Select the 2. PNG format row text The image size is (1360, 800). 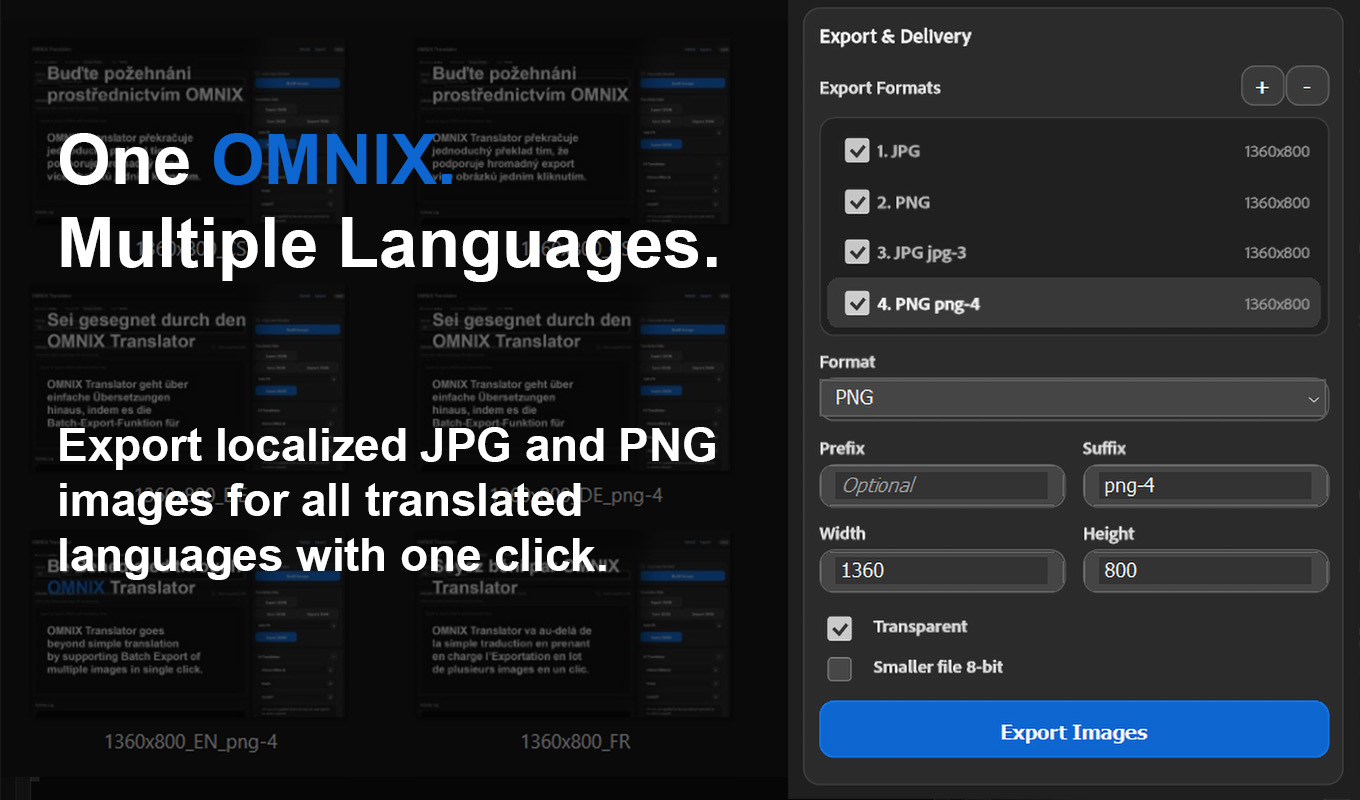tap(903, 202)
